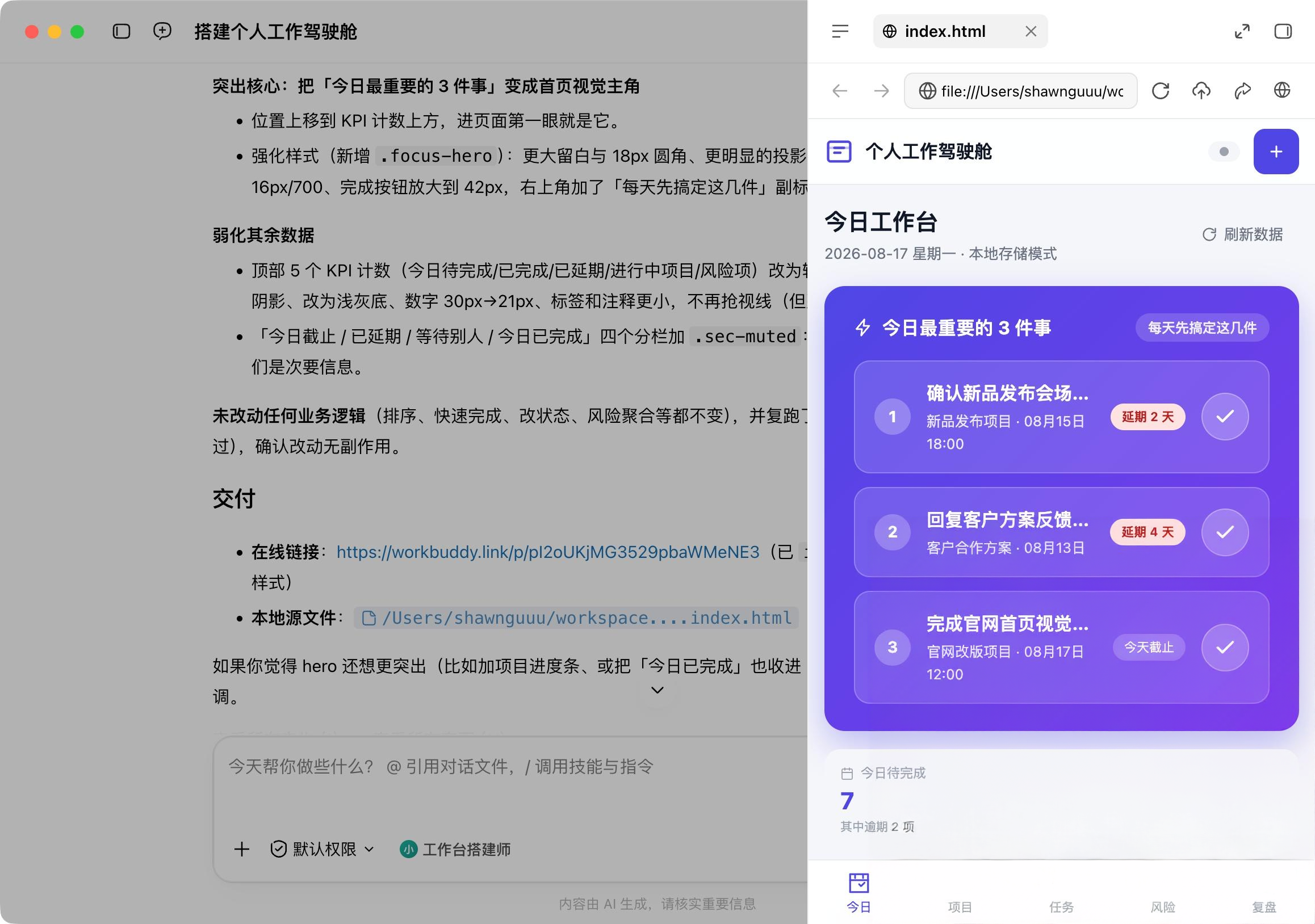Start a new chat conversation
Image resolution: width=1315 pixels, height=924 pixels.
[162, 31]
